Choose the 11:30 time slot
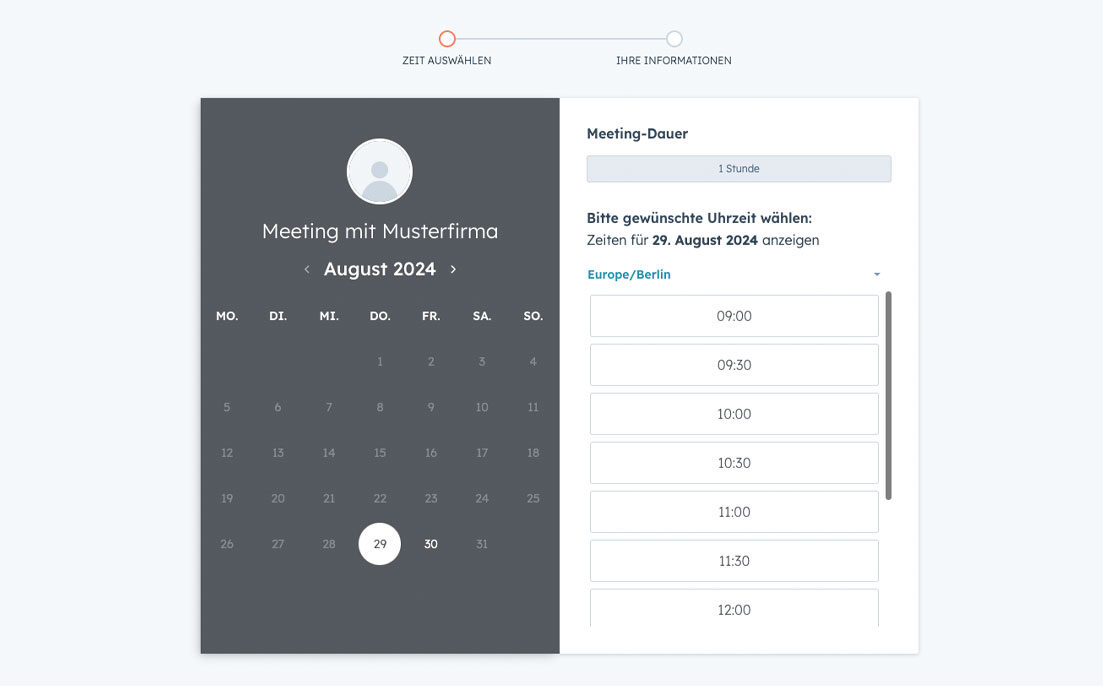 click(734, 561)
